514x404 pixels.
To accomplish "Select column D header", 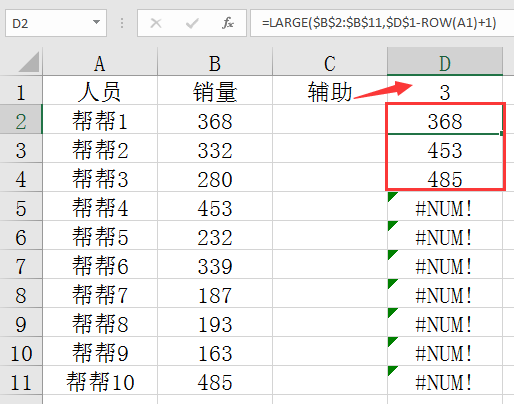I will (445, 62).
